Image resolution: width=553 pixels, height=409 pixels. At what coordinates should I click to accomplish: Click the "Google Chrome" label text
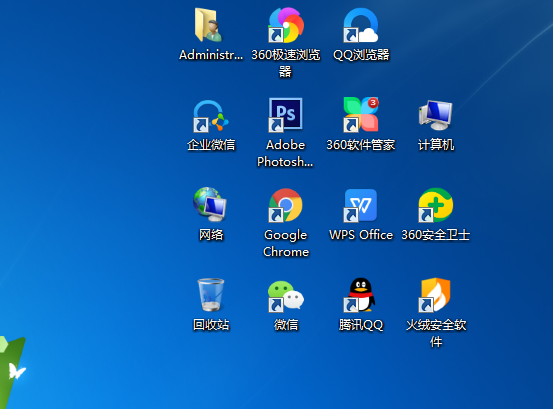[286, 243]
